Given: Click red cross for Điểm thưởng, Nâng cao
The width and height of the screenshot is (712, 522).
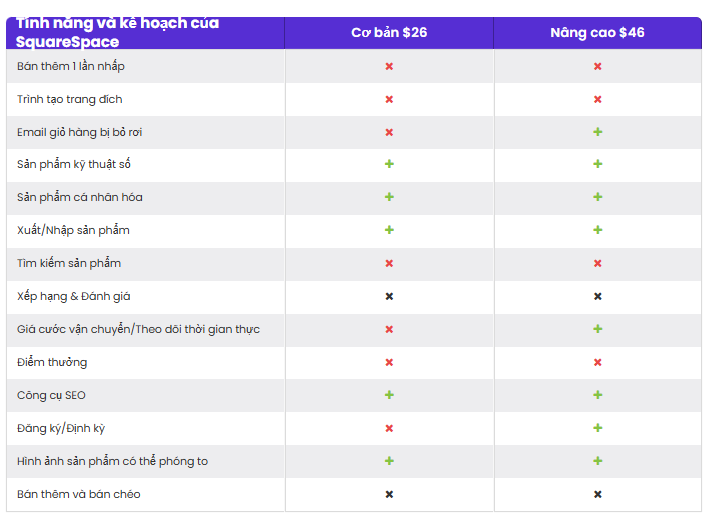Looking at the screenshot, I should pos(597,362).
